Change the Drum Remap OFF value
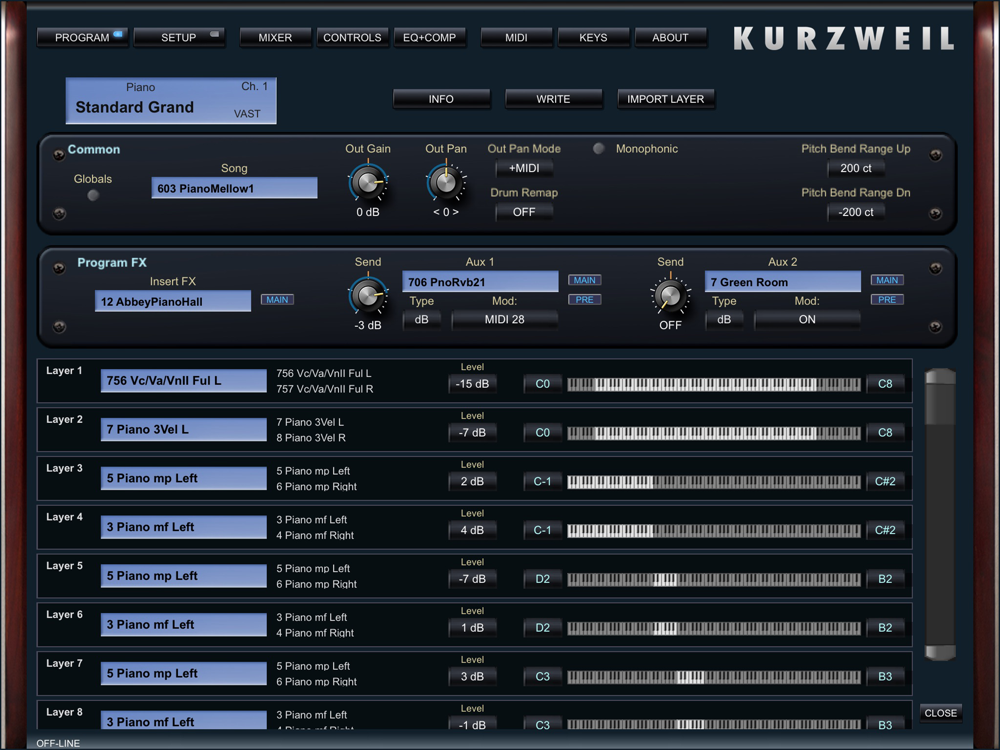This screenshot has width=1000, height=750. (x=524, y=212)
